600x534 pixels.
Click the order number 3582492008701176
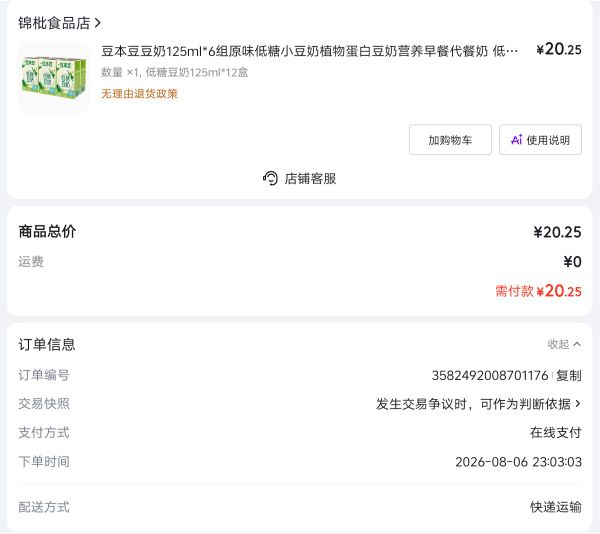[x=490, y=375]
